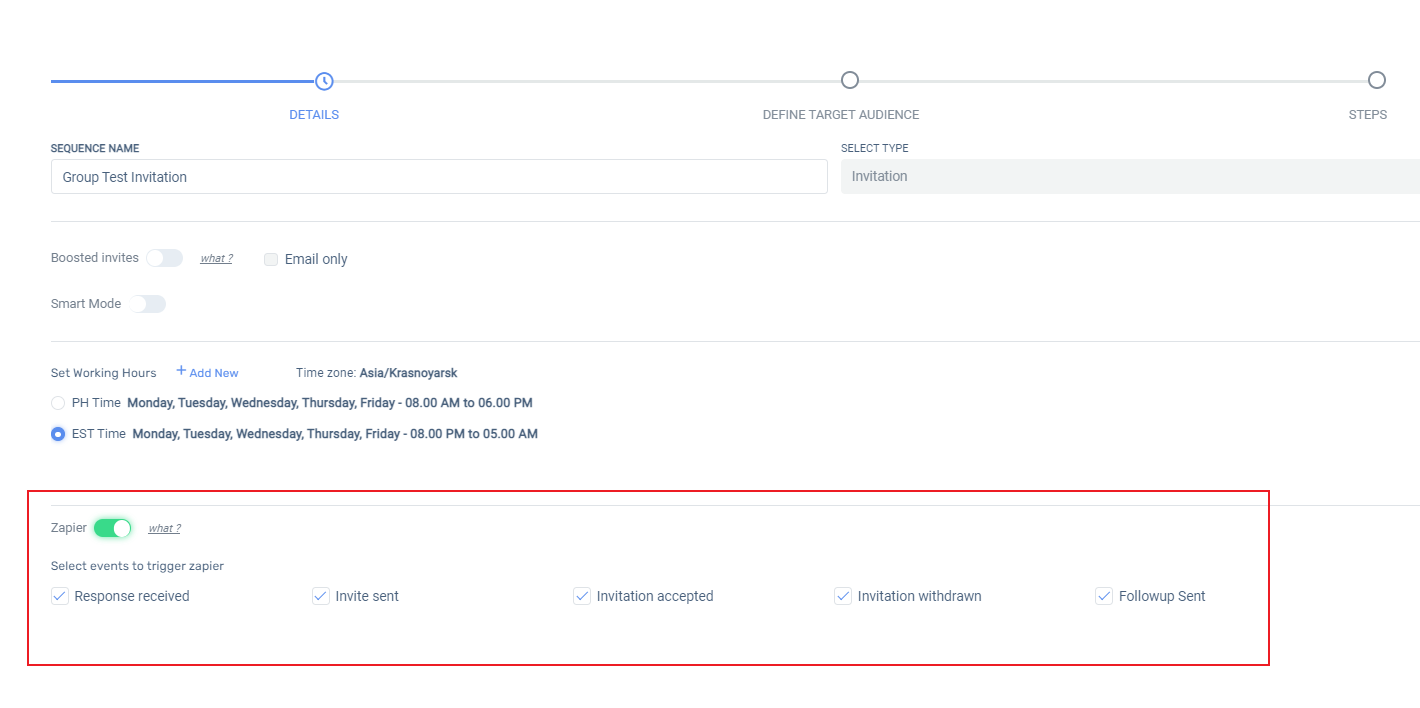This screenshot has width=1420, height=708.
Task: Uncheck Invite sent checkbox
Action: 321,596
